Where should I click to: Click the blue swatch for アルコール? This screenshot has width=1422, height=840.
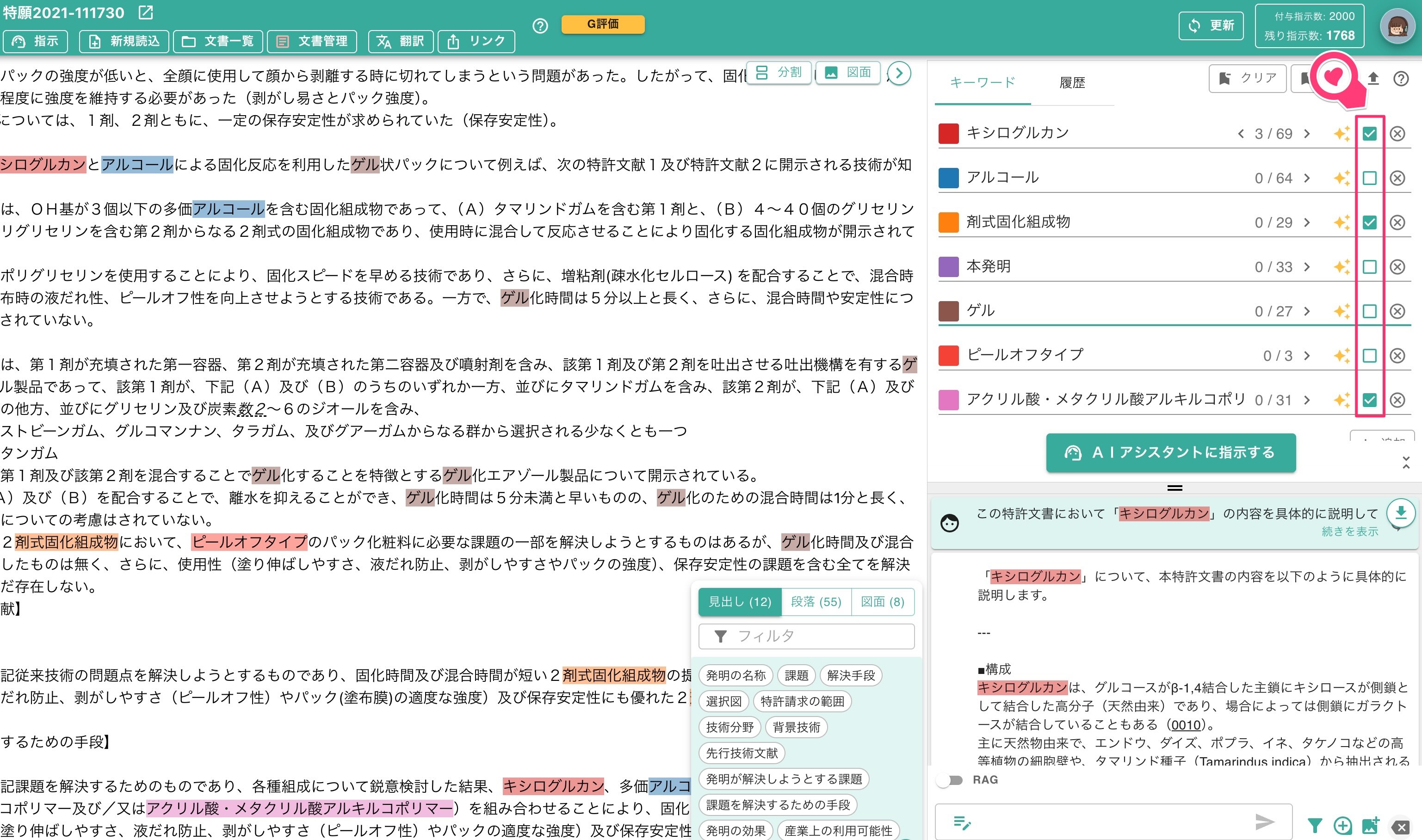tap(948, 178)
